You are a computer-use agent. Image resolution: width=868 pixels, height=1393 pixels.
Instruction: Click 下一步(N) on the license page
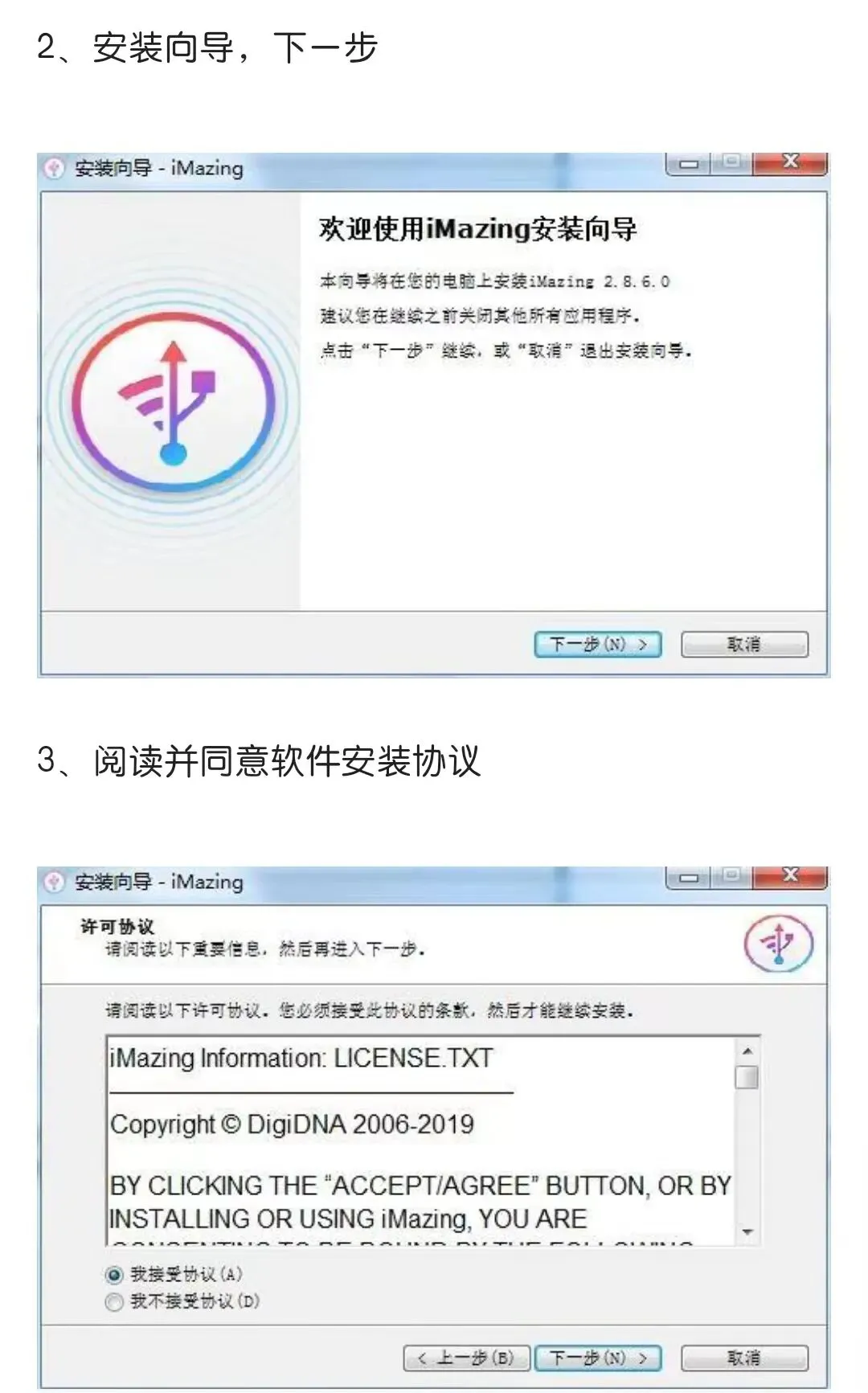point(598,1358)
